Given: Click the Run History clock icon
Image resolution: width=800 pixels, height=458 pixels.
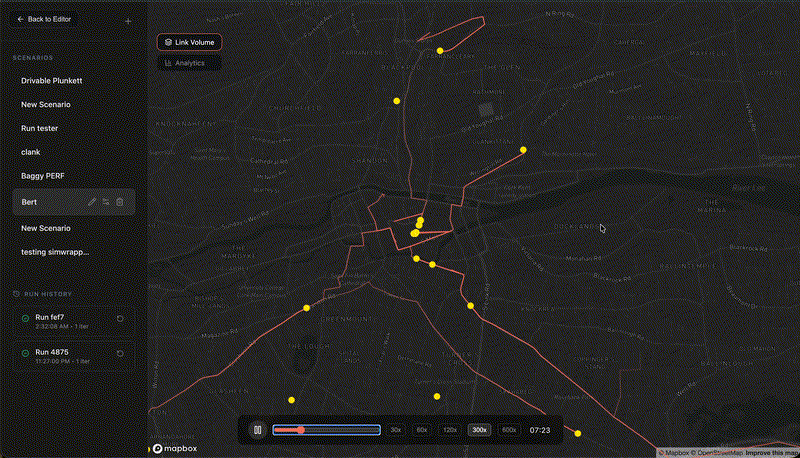Looking at the screenshot, I should pos(16,294).
